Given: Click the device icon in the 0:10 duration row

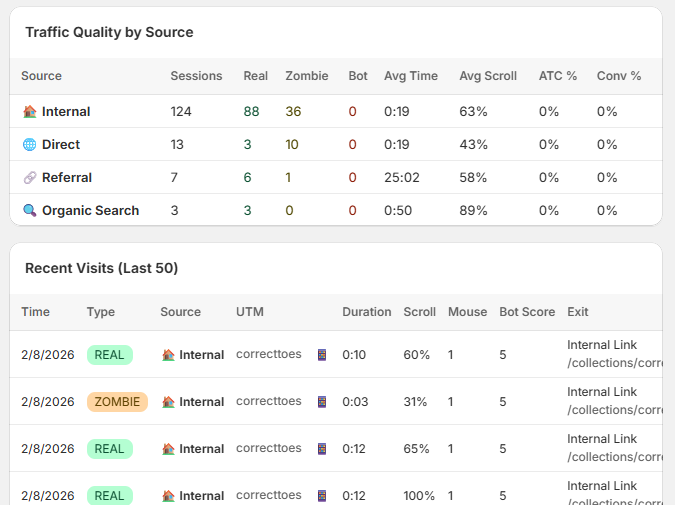Looking at the screenshot, I should tap(322, 355).
